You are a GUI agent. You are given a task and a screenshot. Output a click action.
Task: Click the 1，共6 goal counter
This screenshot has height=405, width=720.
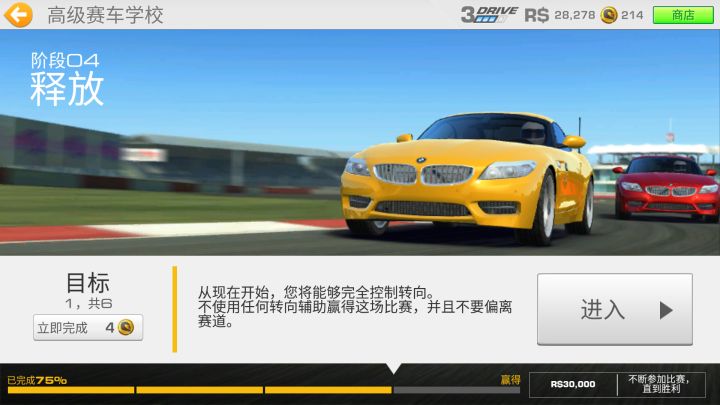(x=89, y=304)
